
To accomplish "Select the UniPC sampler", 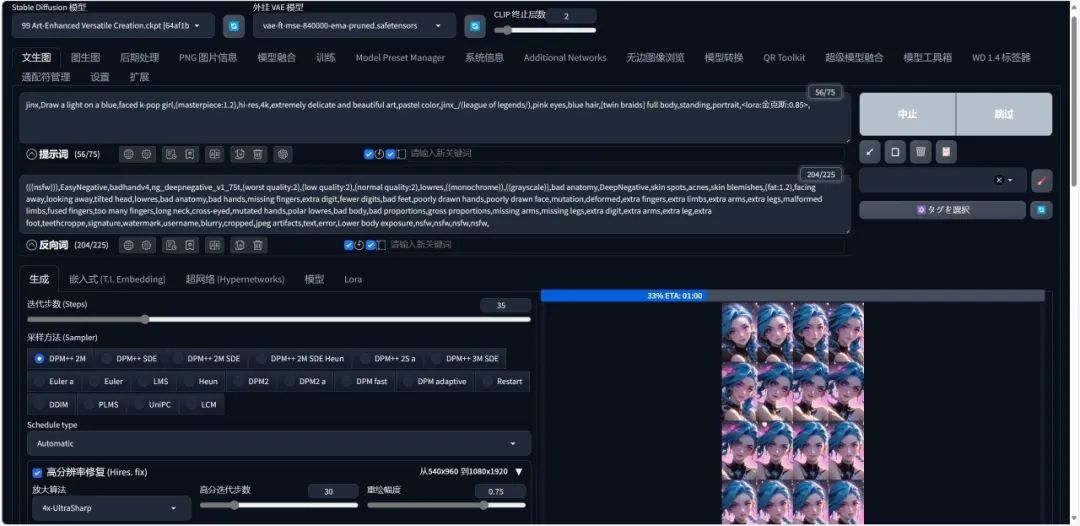I will [x=152, y=405].
